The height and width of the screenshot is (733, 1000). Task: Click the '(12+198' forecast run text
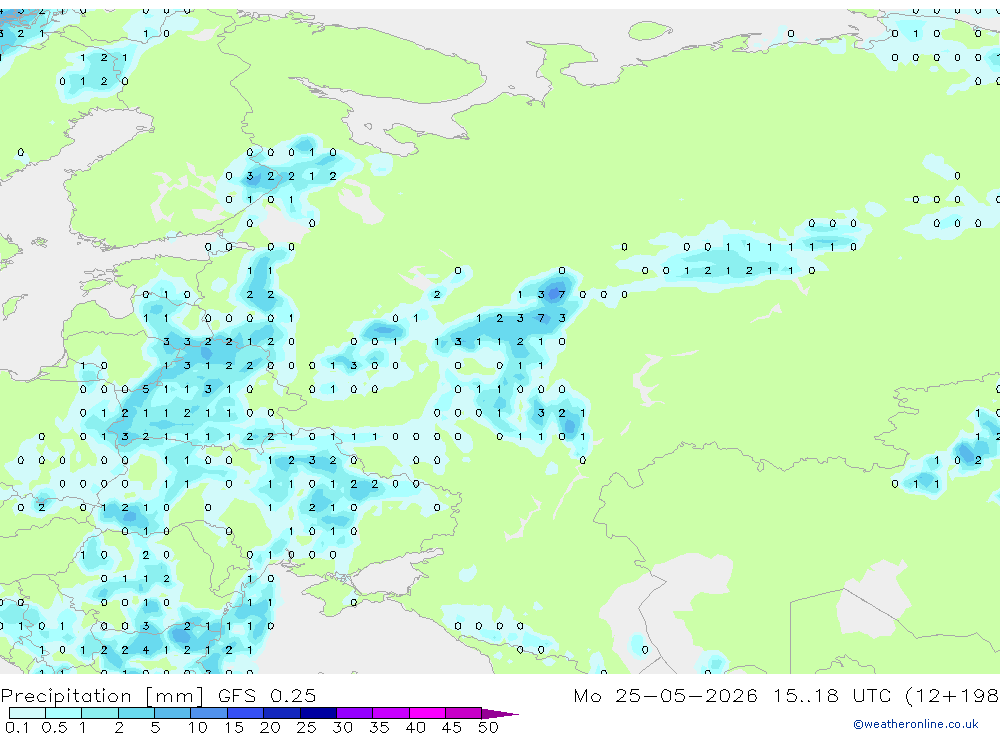pyautogui.click(x=952, y=695)
